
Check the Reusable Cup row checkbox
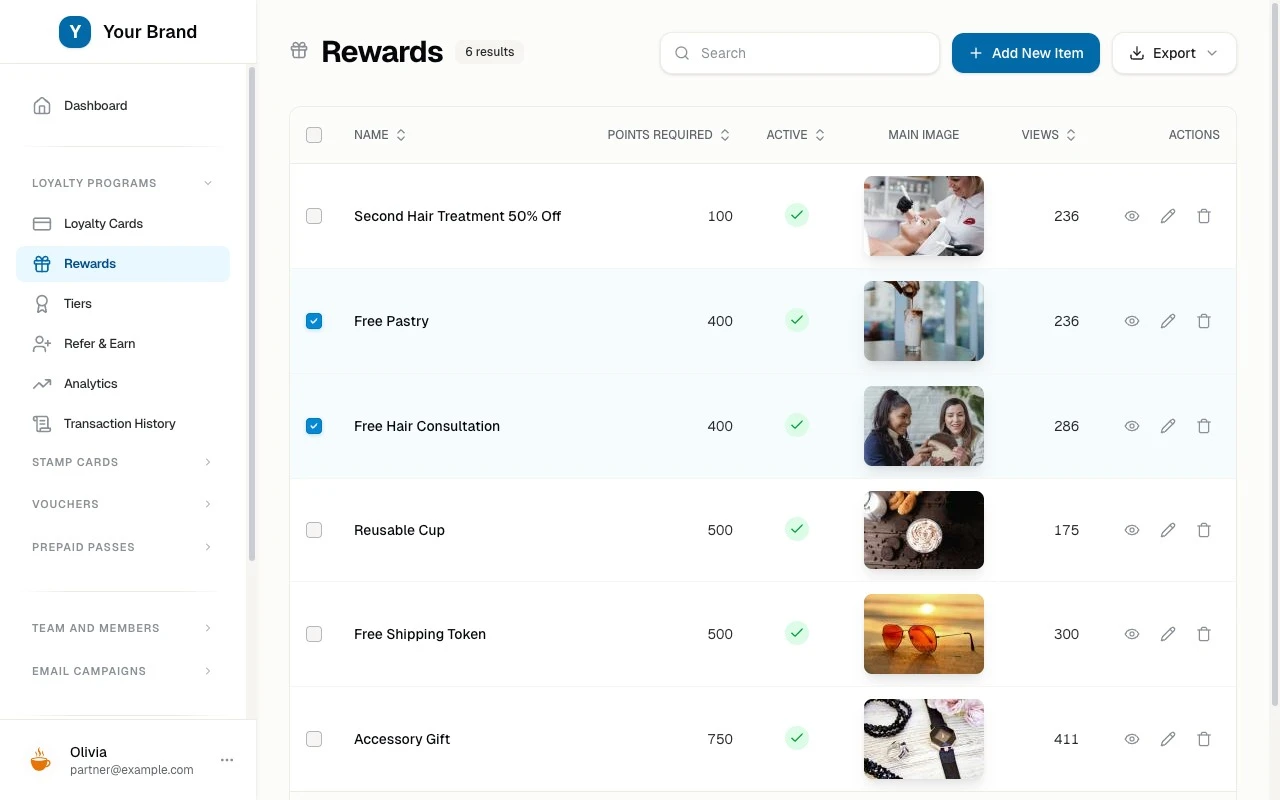pyautogui.click(x=314, y=530)
